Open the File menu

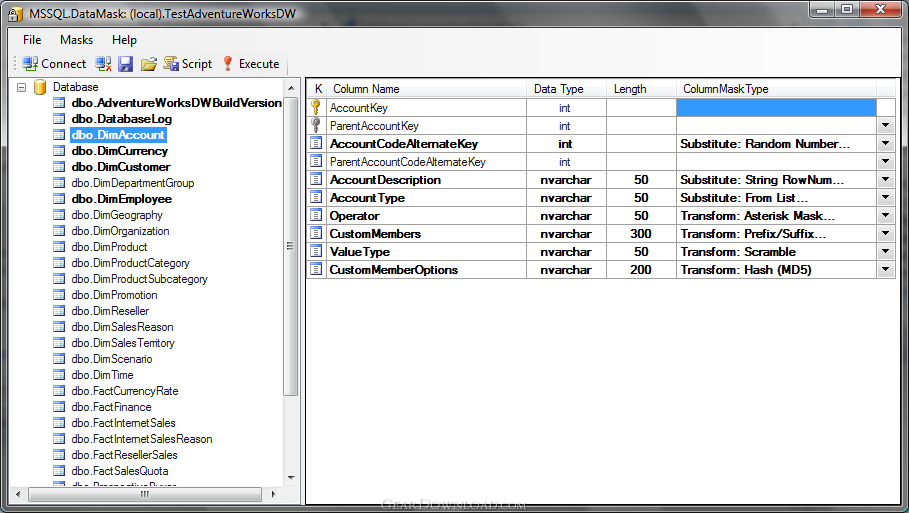32,40
